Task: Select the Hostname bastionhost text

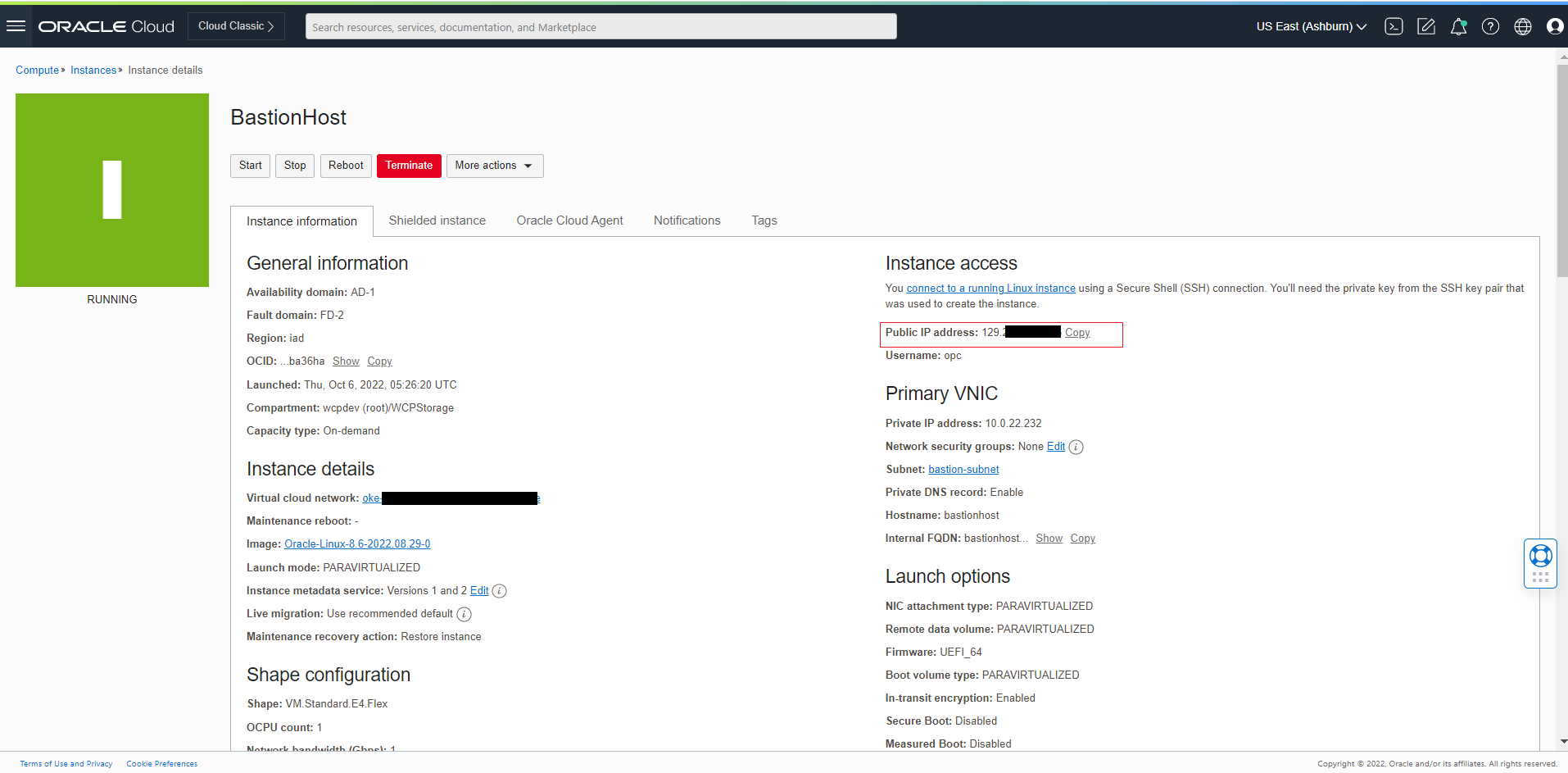Action: coord(942,516)
